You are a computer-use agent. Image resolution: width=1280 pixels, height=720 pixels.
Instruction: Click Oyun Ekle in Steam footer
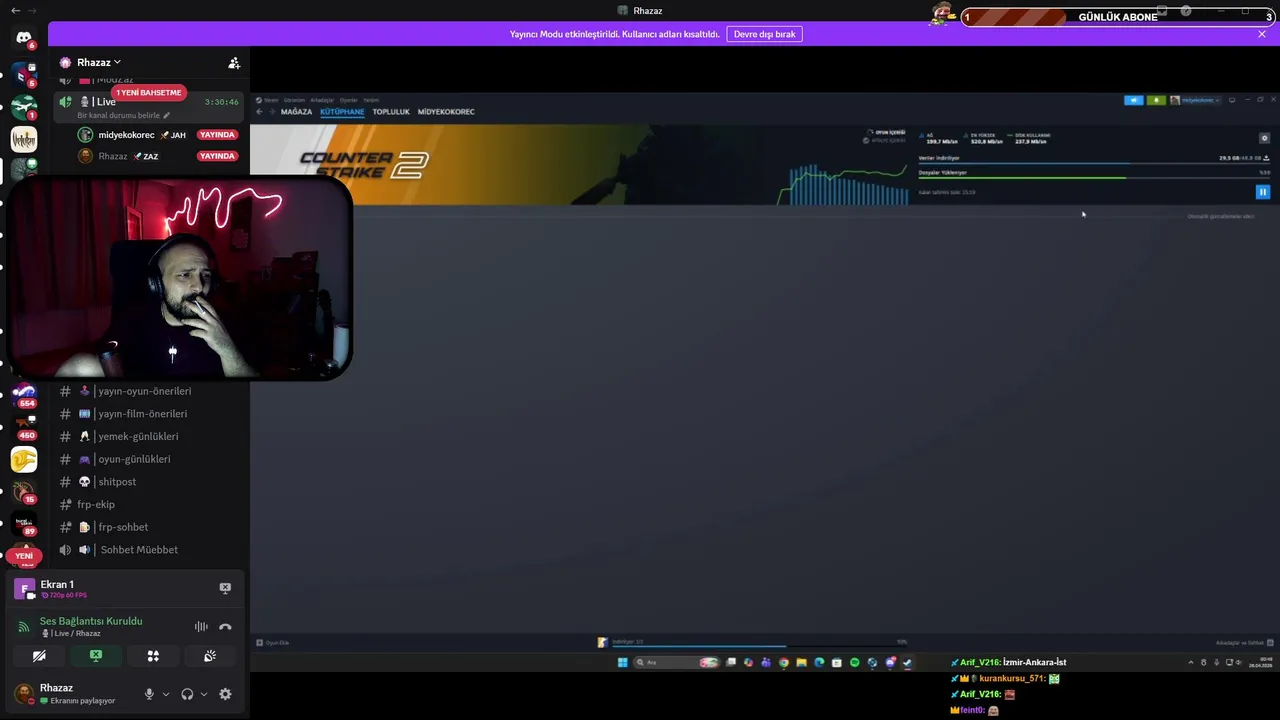(x=273, y=642)
